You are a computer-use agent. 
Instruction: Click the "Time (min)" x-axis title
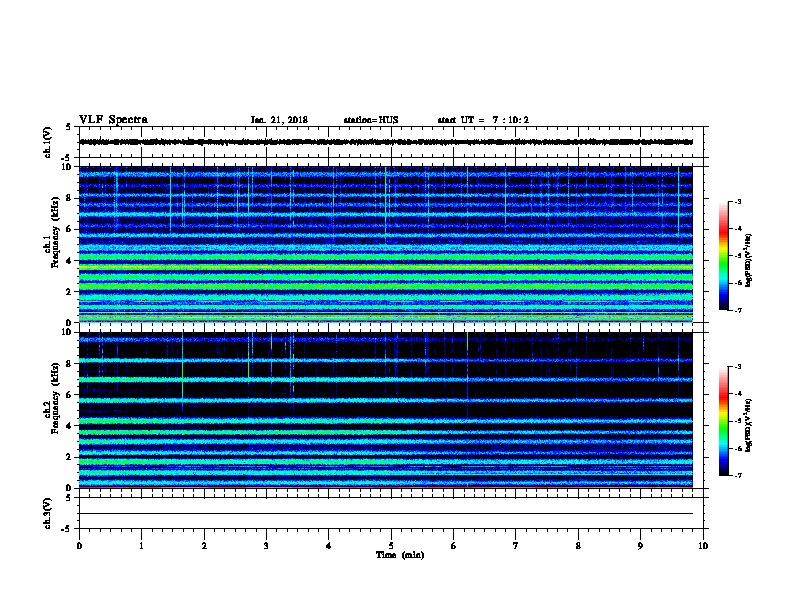(400, 555)
